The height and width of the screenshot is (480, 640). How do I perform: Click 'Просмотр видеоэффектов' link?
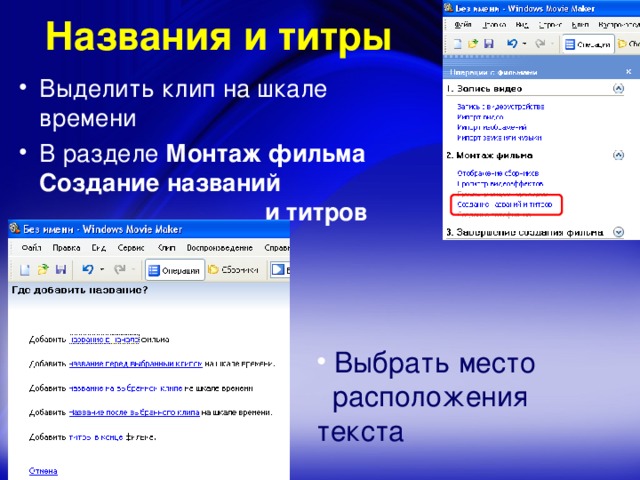pyautogui.click(x=500, y=183)
